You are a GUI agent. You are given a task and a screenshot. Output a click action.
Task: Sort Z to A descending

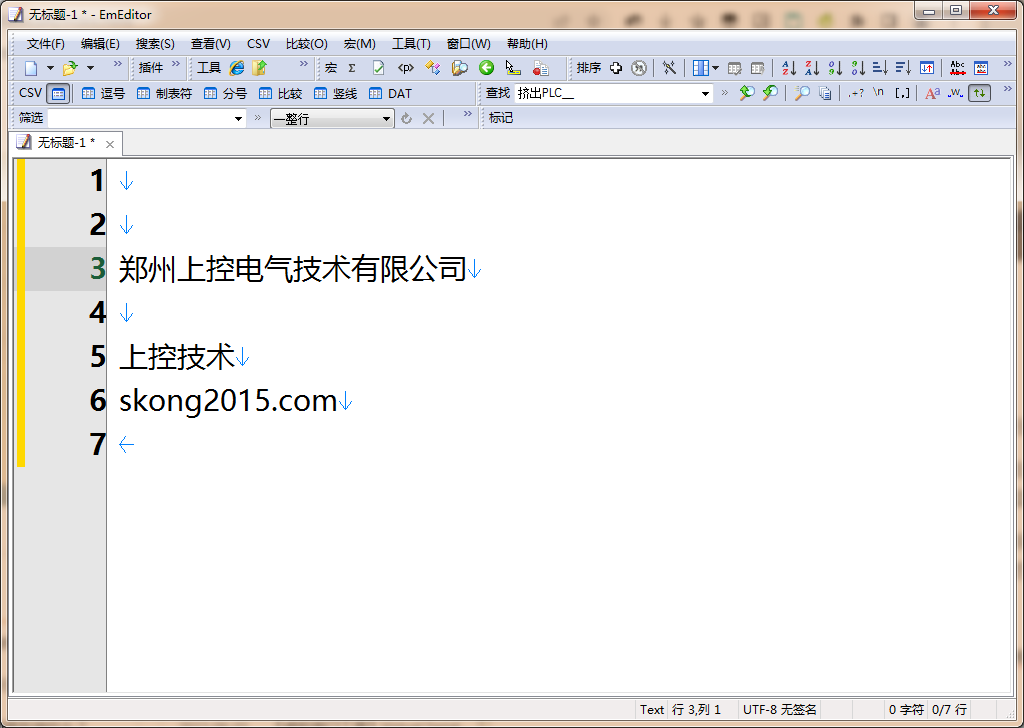point(812,68)
